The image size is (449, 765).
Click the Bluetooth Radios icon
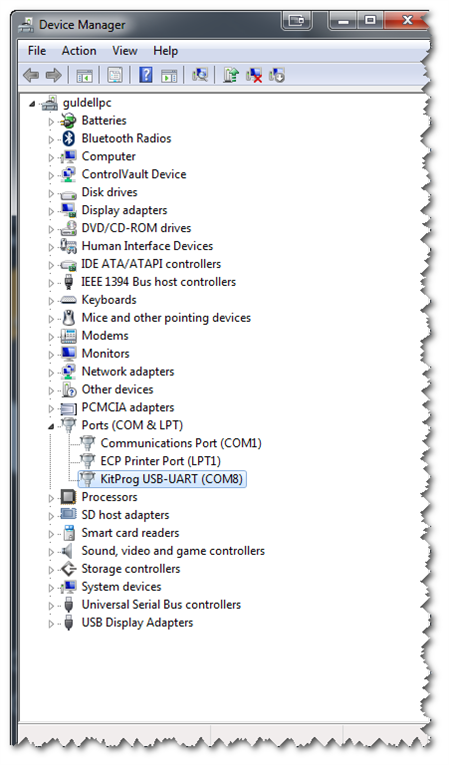pos(69,139)
